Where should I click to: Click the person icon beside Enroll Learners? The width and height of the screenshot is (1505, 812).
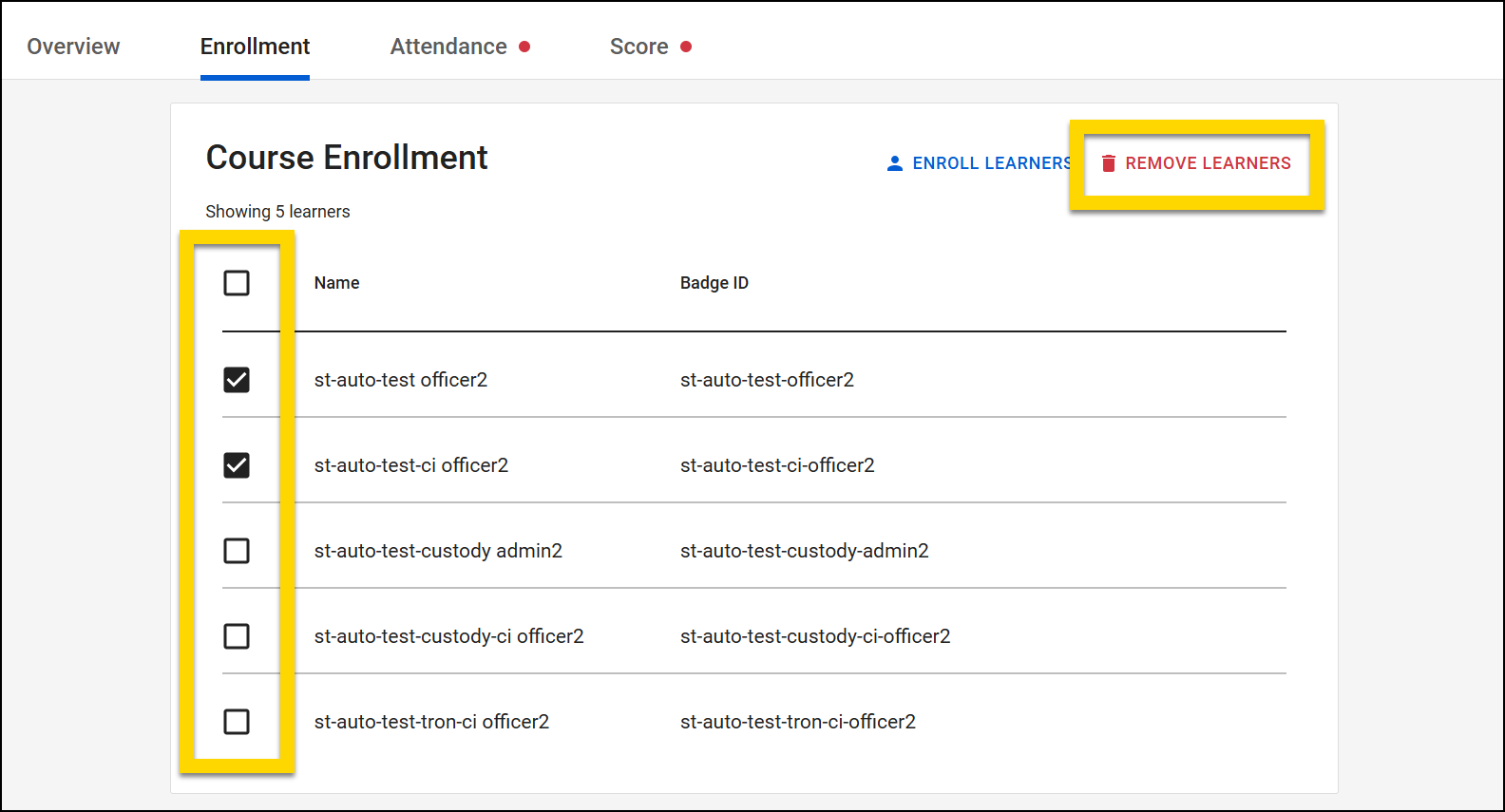(x=894, y=163)
